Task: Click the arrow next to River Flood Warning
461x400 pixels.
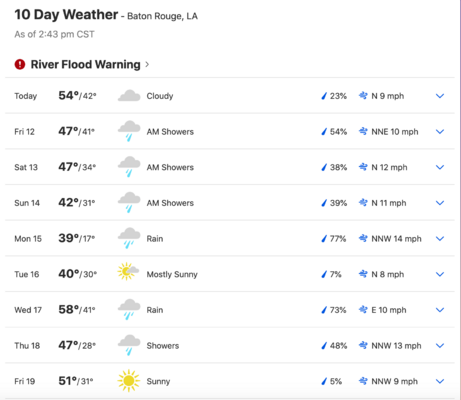Action: pos(147,64)
